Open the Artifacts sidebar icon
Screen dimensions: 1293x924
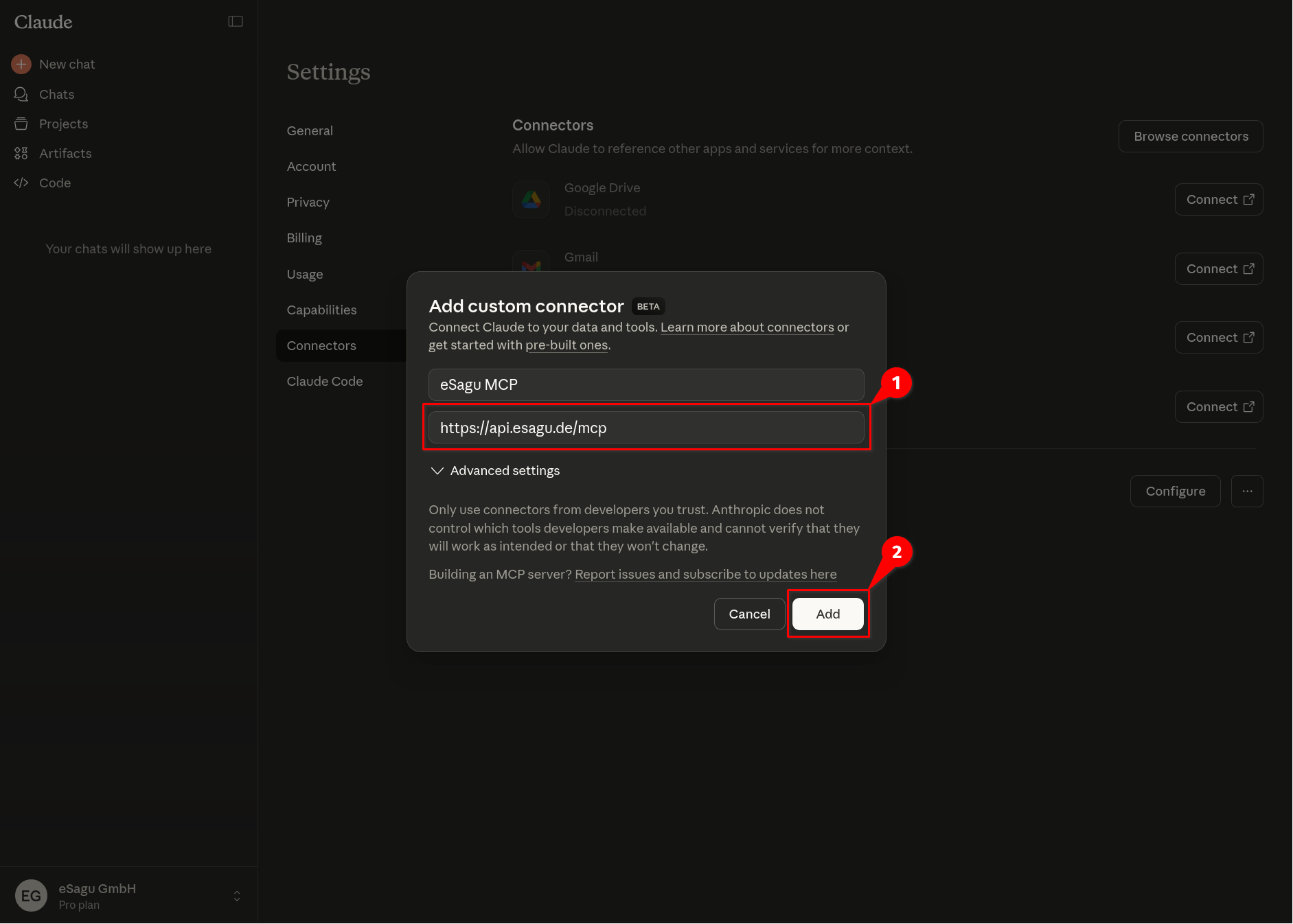(x=21, y=153)
